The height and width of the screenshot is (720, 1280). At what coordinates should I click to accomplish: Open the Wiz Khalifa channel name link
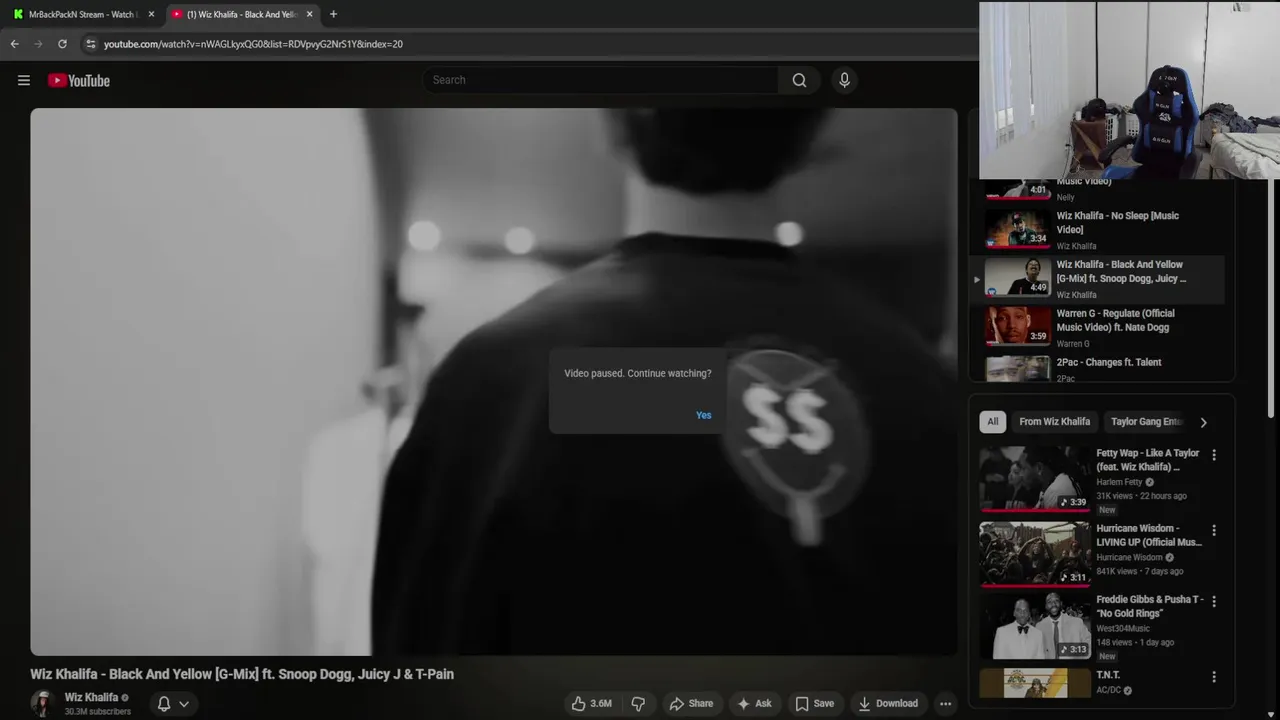click(x=91, y=697)
